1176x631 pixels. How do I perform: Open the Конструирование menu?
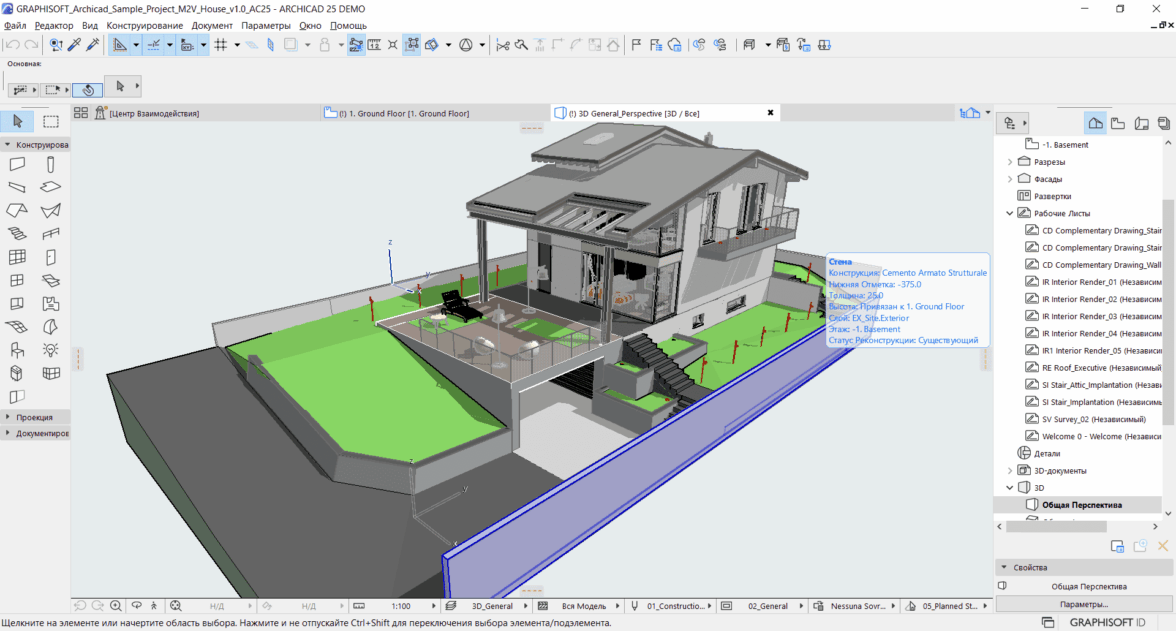(144, 25)
